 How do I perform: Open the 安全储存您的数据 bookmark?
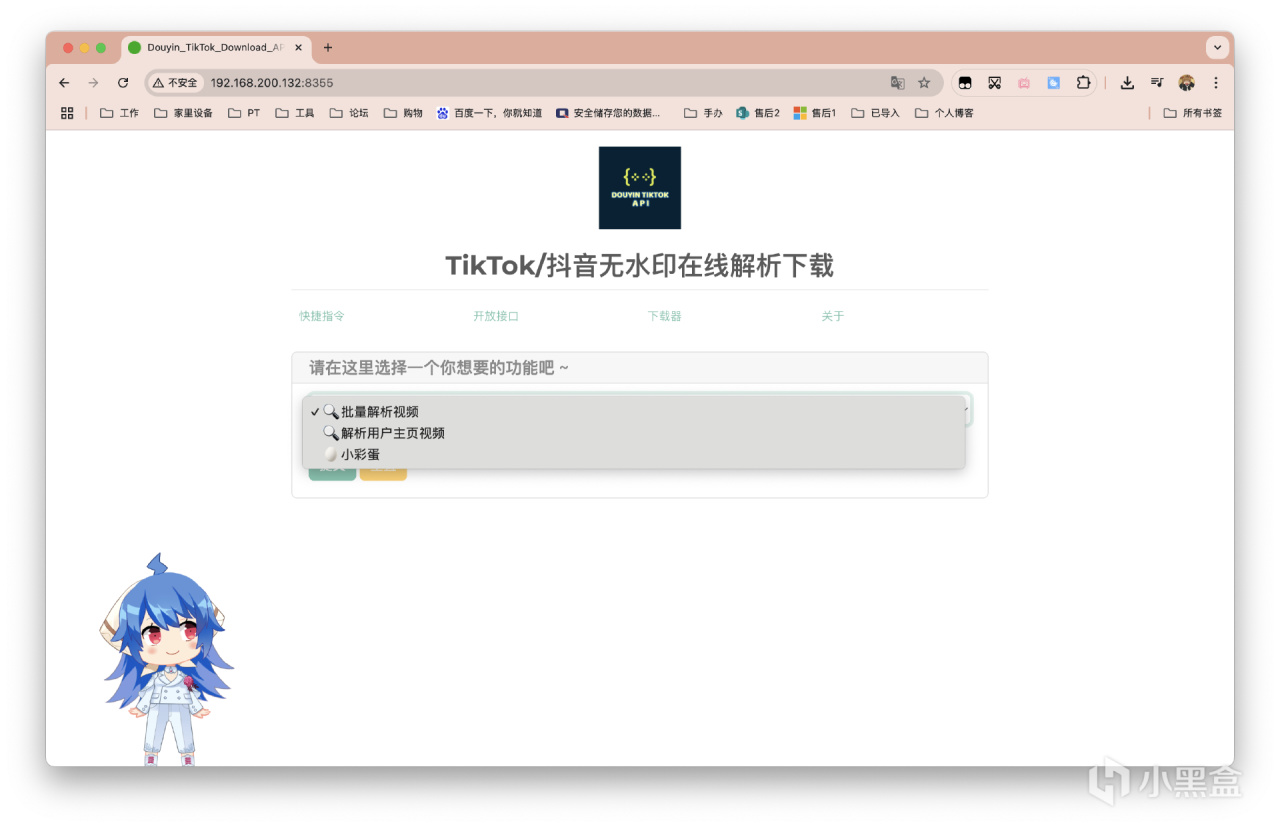coord(608,113)
